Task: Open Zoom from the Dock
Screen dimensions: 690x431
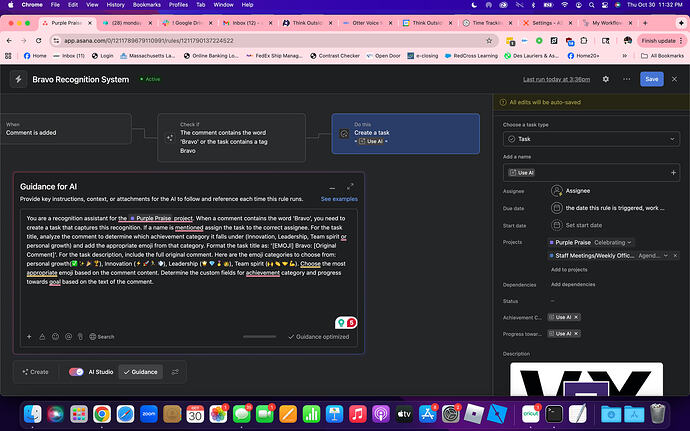Action: pos(149,414)
